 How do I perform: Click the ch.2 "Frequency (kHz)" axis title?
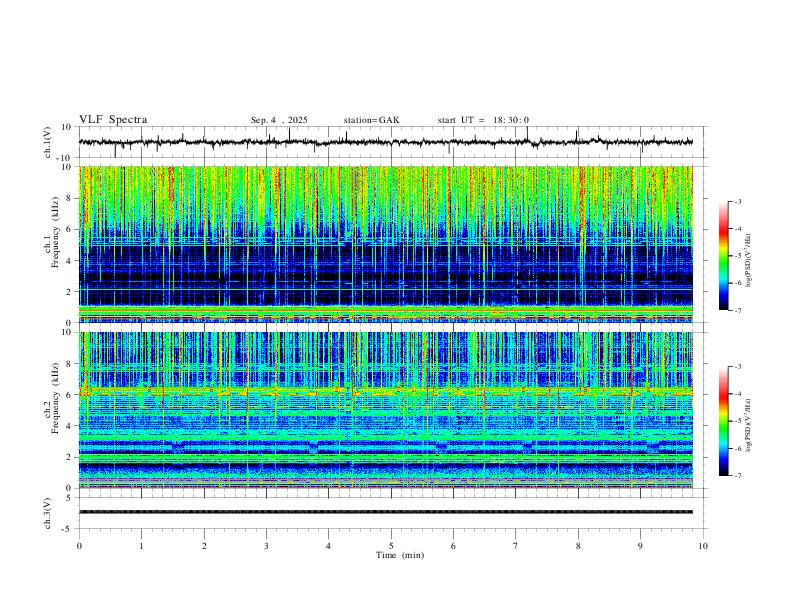pyautogui.click(x=55, y=398)
